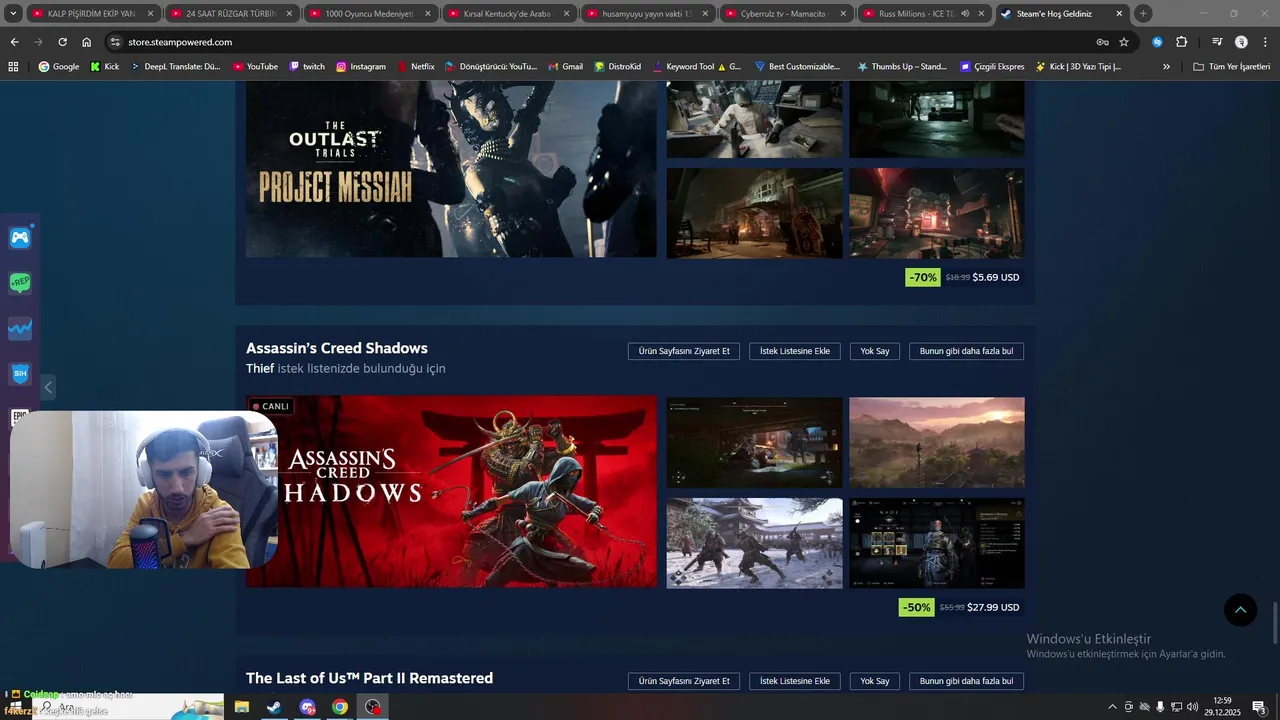This screenshot has width=1280, height=720.
Task: Click the -70% $5.69 USD price
Action: pyautogui.click(x=964, y=277)
